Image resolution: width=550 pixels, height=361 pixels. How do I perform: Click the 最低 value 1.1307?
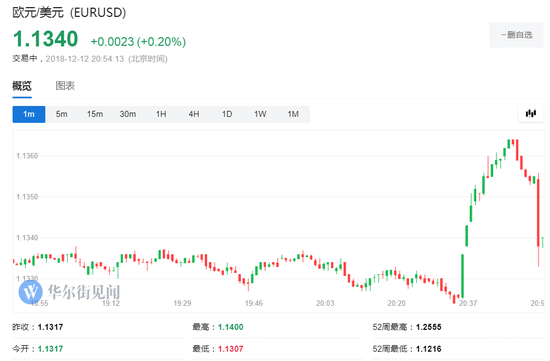pyautogui.click(x=230, y=349)
